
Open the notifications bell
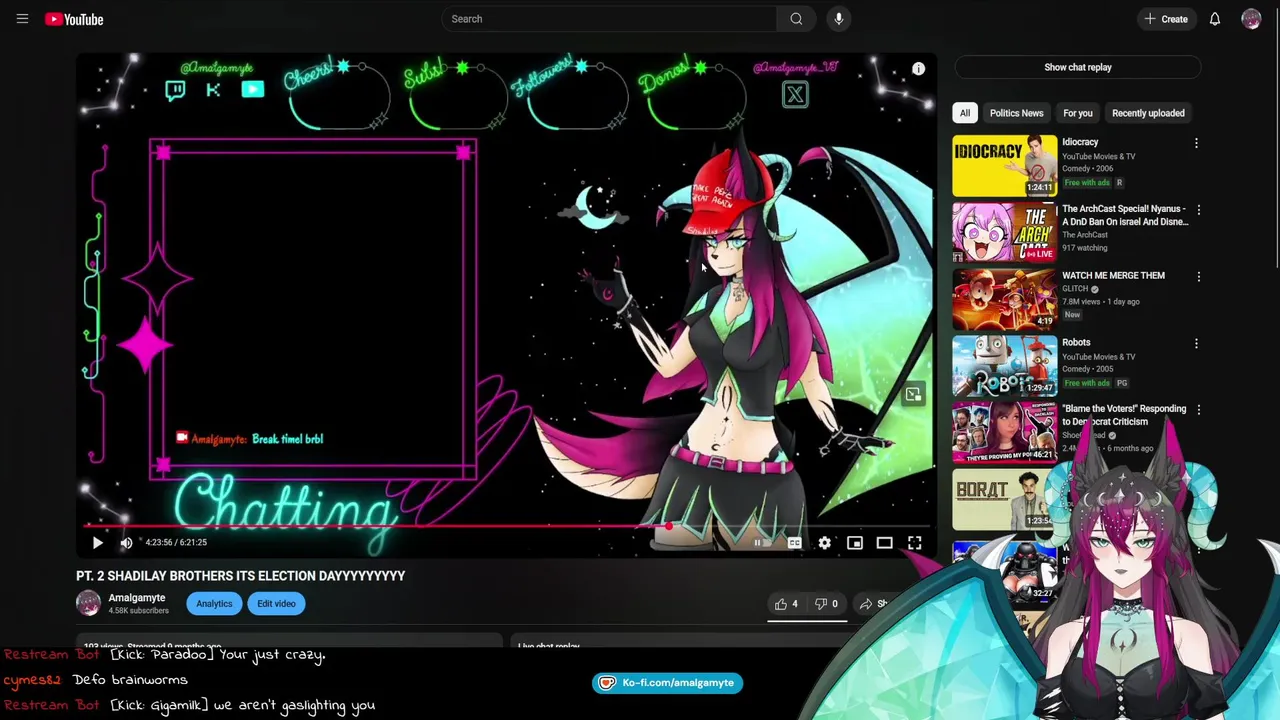tap(1215, 19)
